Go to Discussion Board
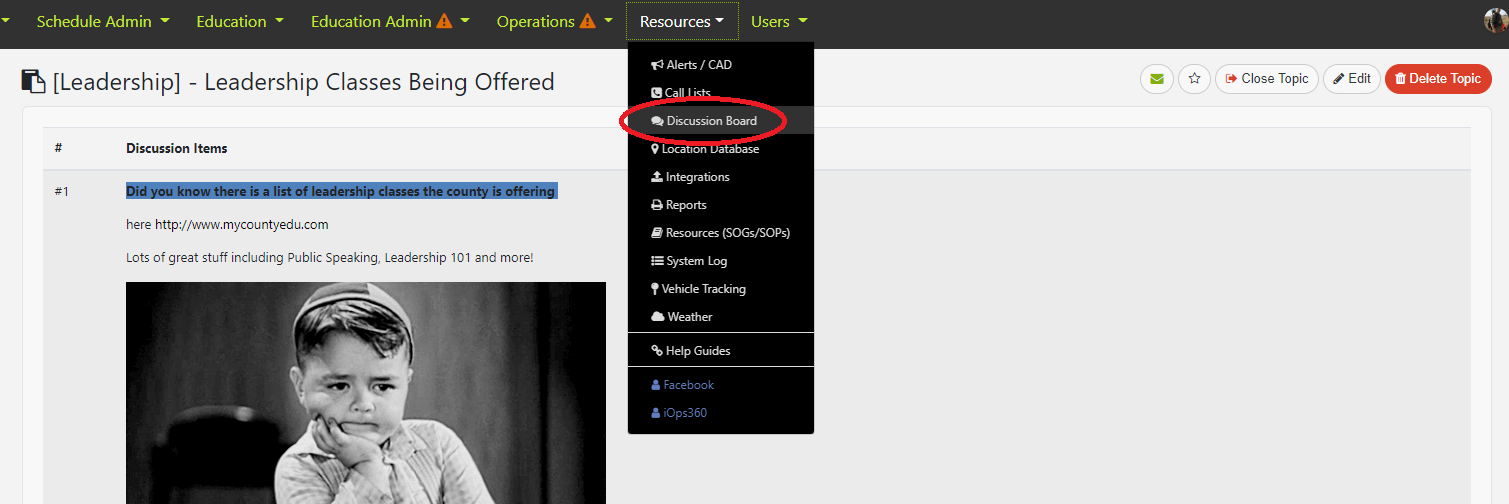This screenshot has width=1509, height=504. [x=721, y=121]
